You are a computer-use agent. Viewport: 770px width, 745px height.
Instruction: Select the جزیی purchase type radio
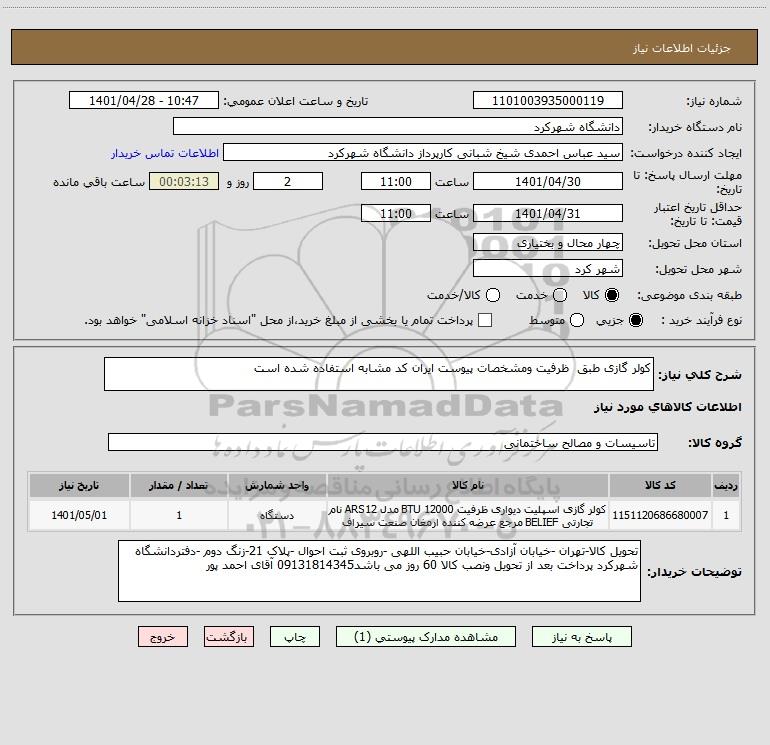[x=635, y=320]
